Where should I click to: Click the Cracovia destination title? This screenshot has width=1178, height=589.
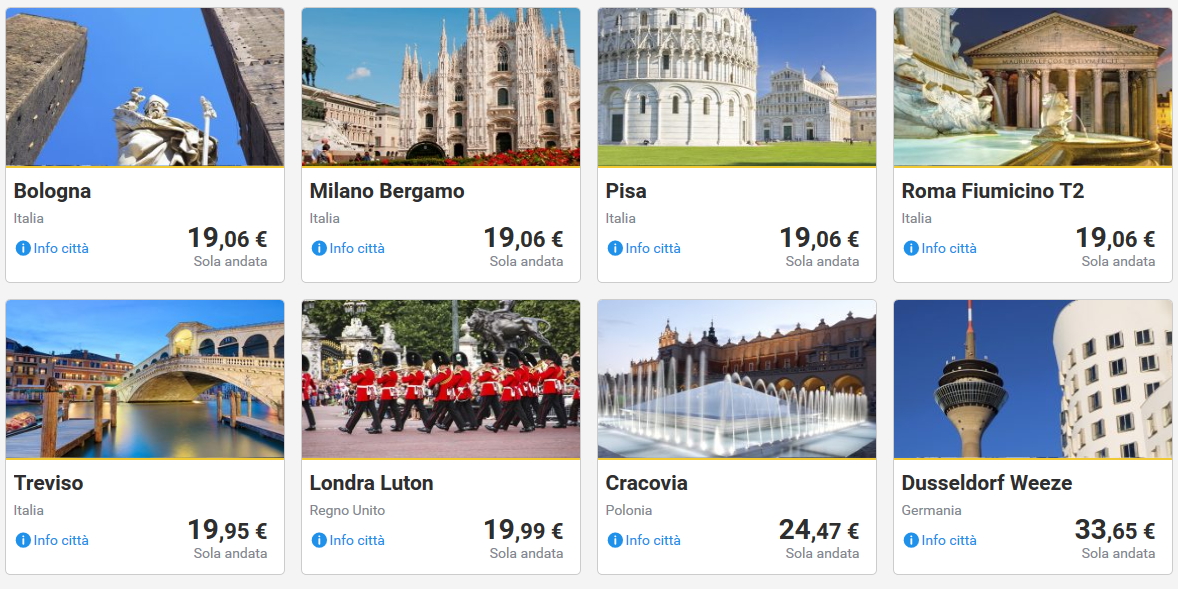pyautogui.click(x=647, y=483)
